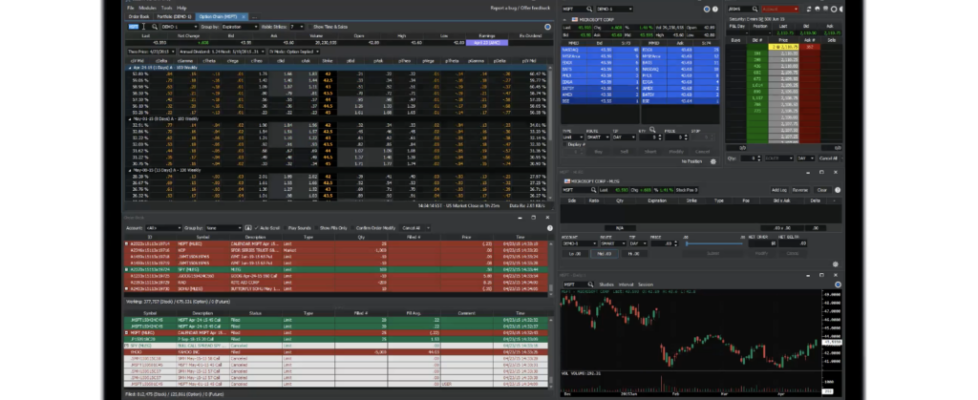Image resolution: width=978 pixels, height=400 pixels.
Task: Click the purple April 23 earnings cell
Action: (x=487, y=42)
